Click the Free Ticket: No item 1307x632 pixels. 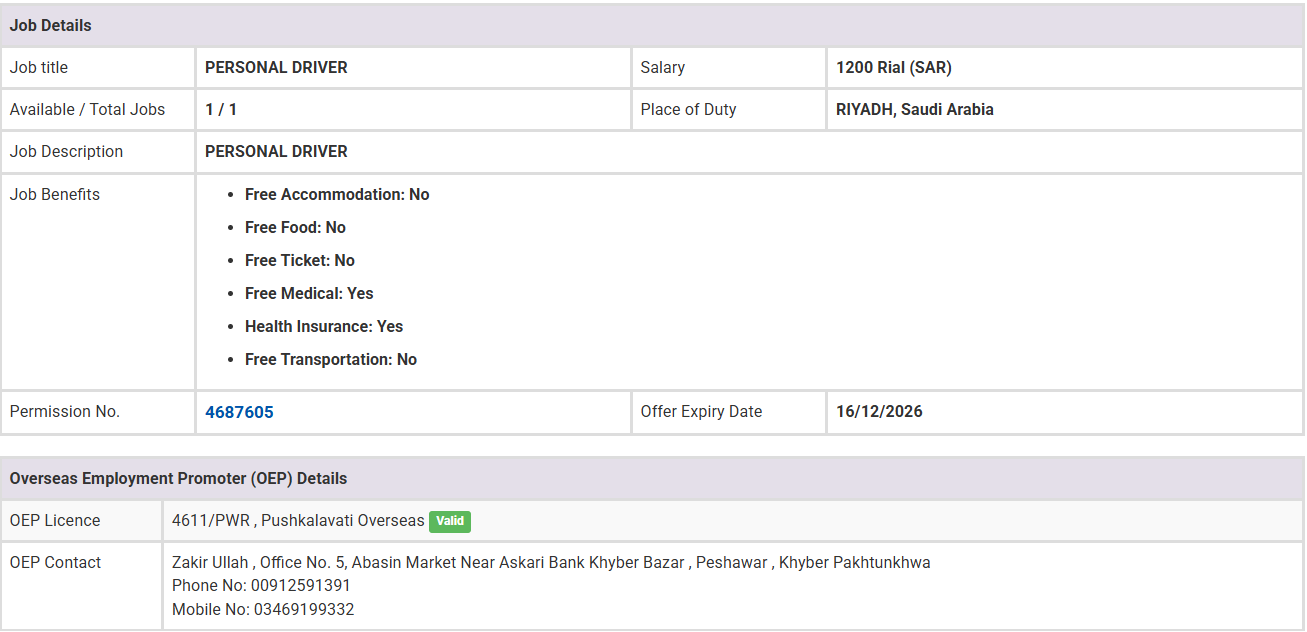tap(300, 261)
